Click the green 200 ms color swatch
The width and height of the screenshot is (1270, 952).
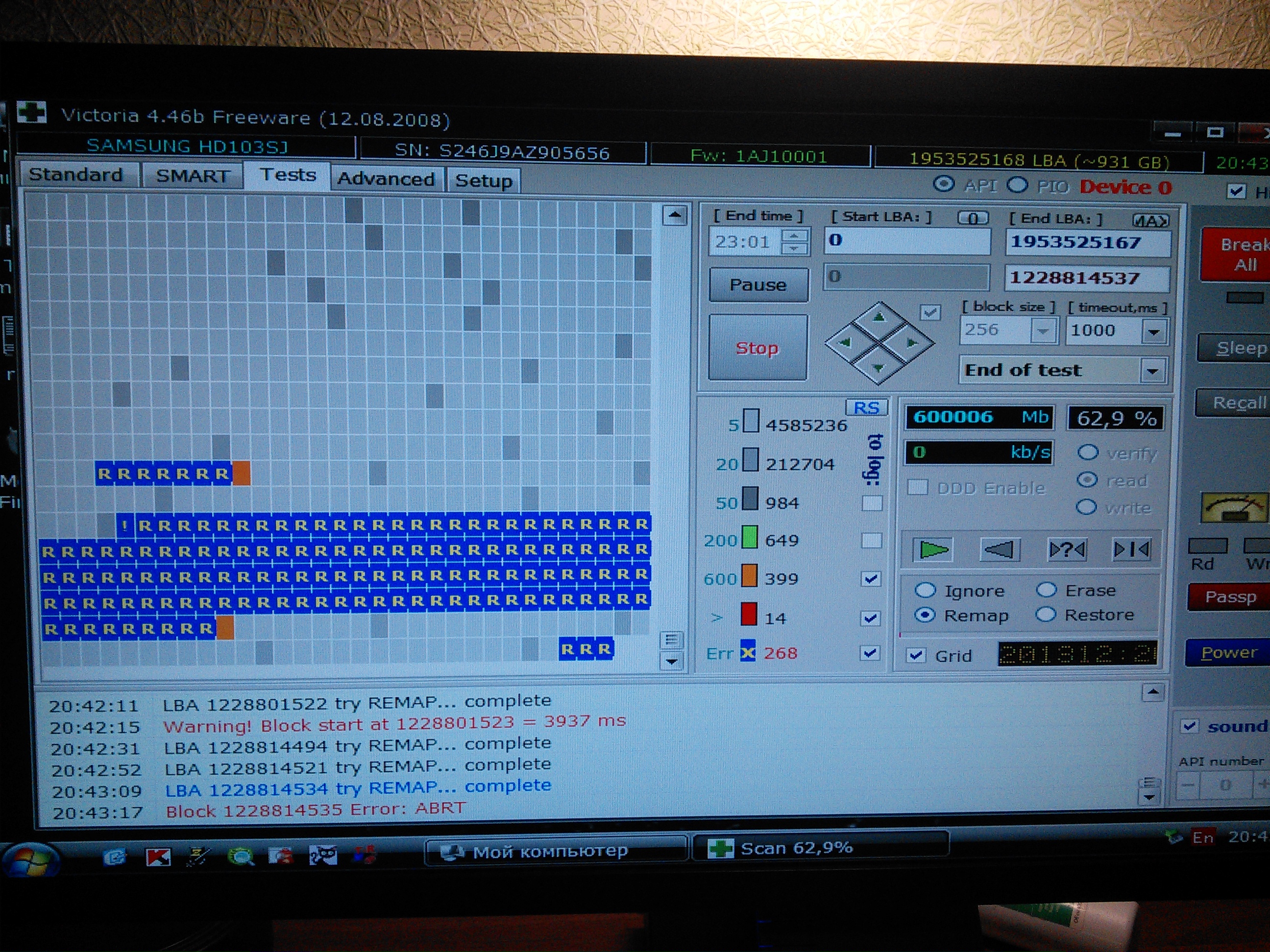pos(750,538)
